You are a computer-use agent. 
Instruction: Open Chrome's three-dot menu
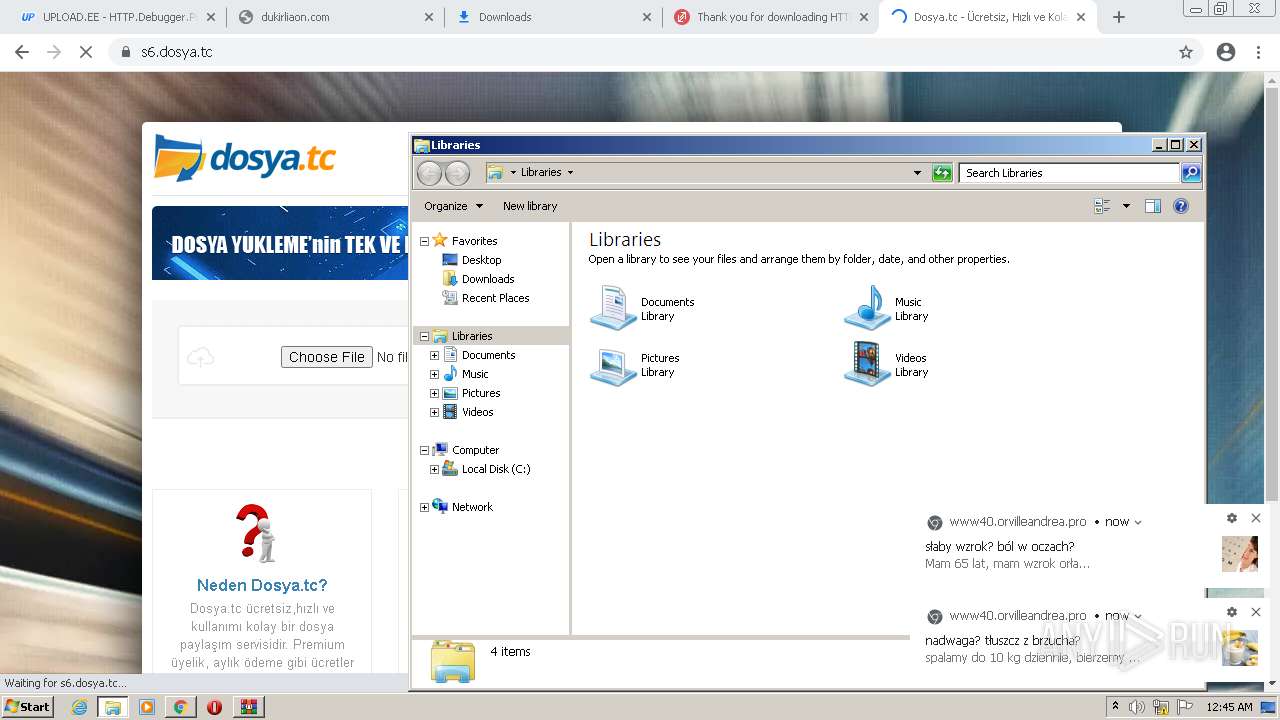click(x=1259, y=52)
